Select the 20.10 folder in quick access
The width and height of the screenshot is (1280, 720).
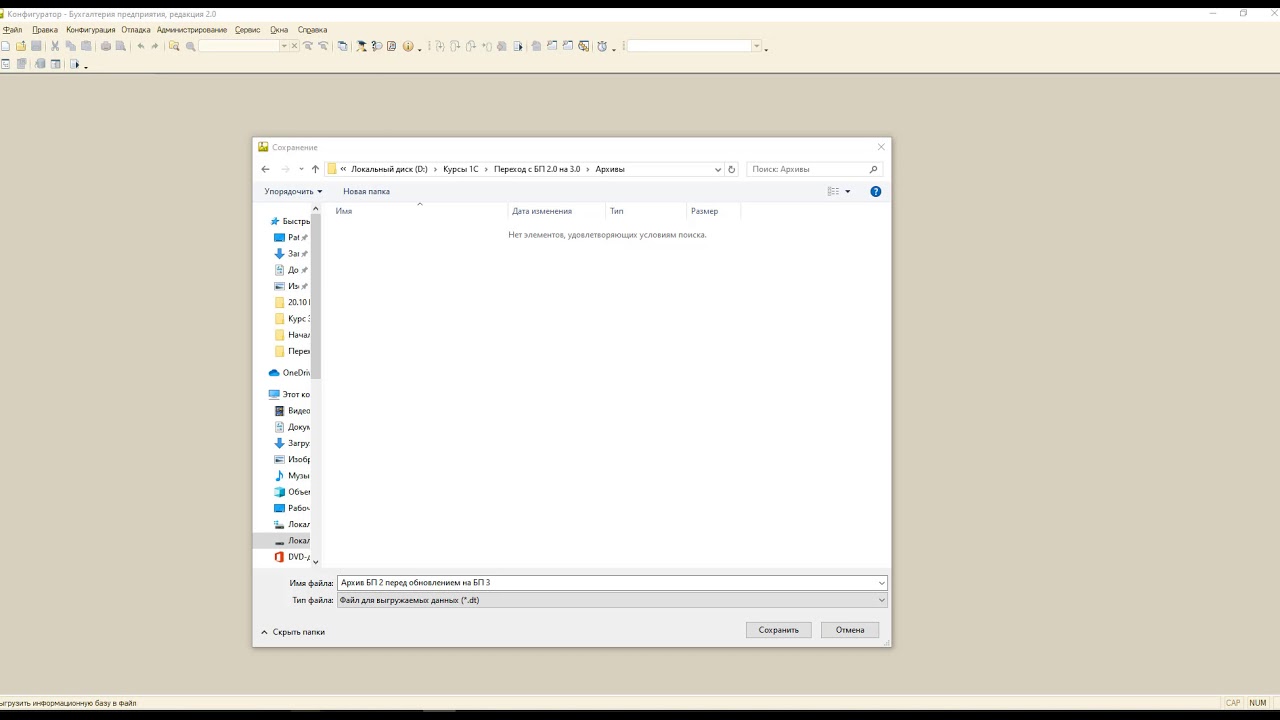(x=293, y=302)
